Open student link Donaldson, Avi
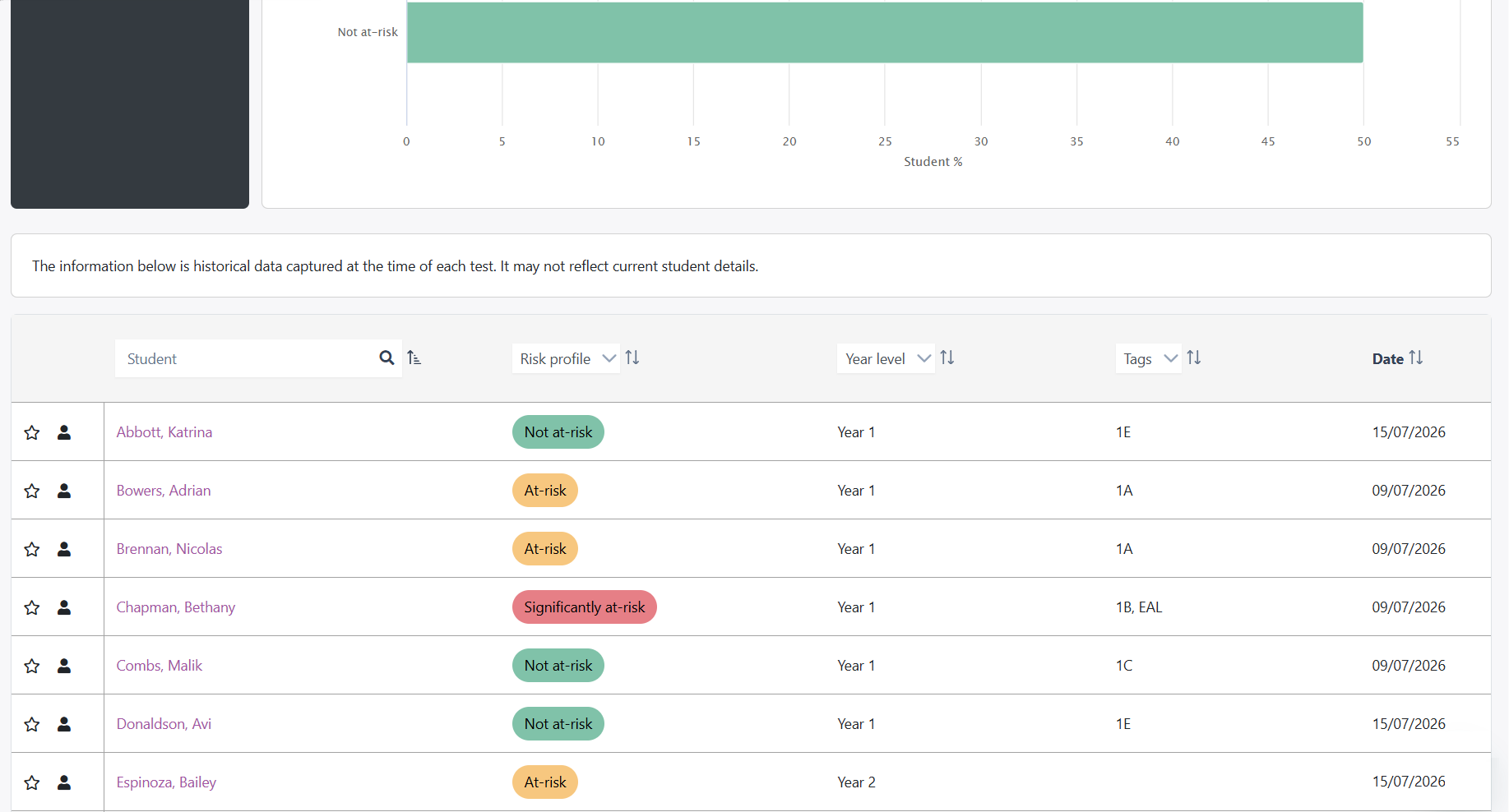Image resolution: width=1509 pixels, height=812 pixels. 164,724
